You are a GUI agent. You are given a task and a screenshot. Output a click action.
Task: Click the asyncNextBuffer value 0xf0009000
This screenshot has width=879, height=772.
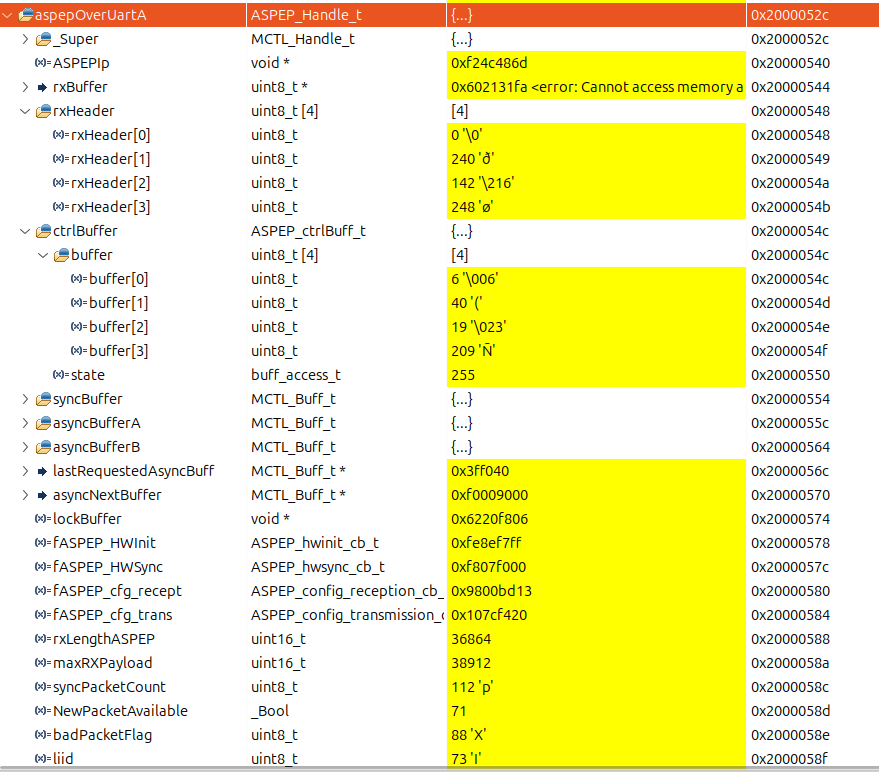click(x=489, y=495)
